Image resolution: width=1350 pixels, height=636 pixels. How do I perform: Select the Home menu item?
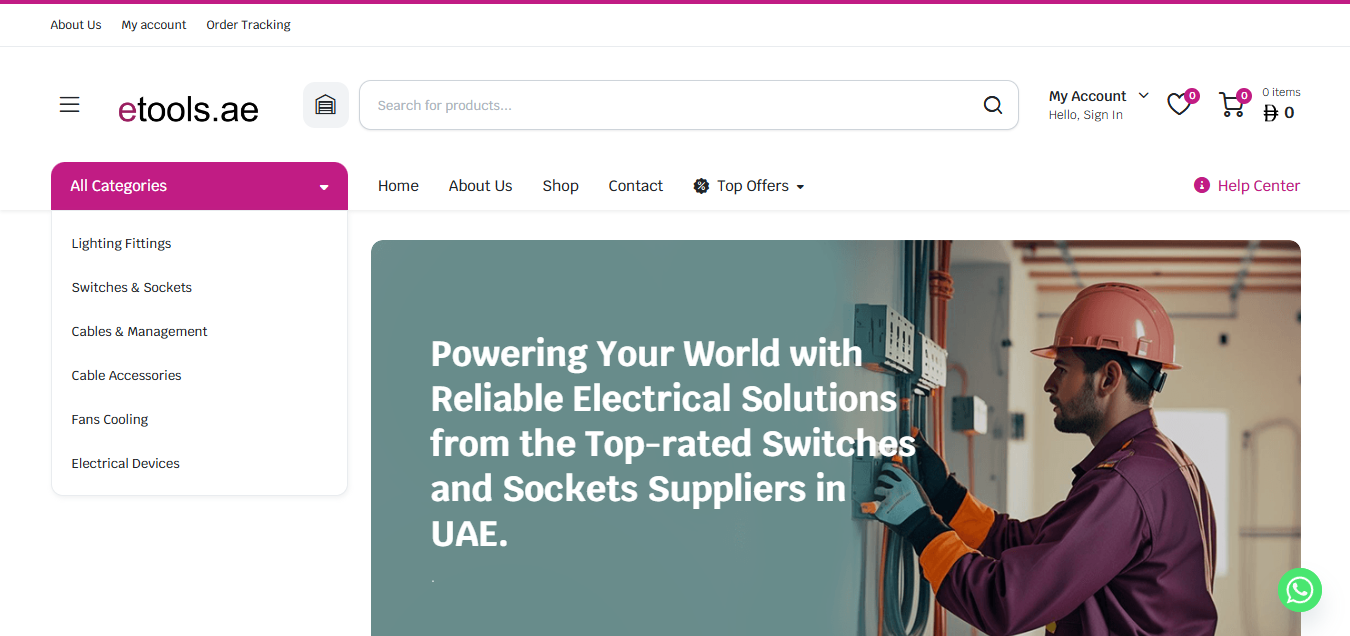[398, 186]
